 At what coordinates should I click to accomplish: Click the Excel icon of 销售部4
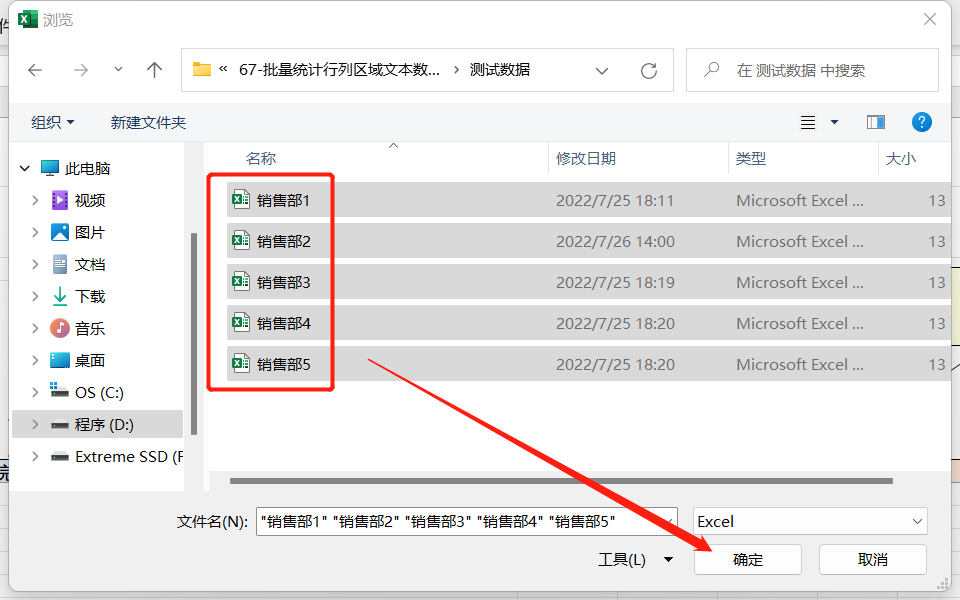pyautogui.click(x=241, y=323)
